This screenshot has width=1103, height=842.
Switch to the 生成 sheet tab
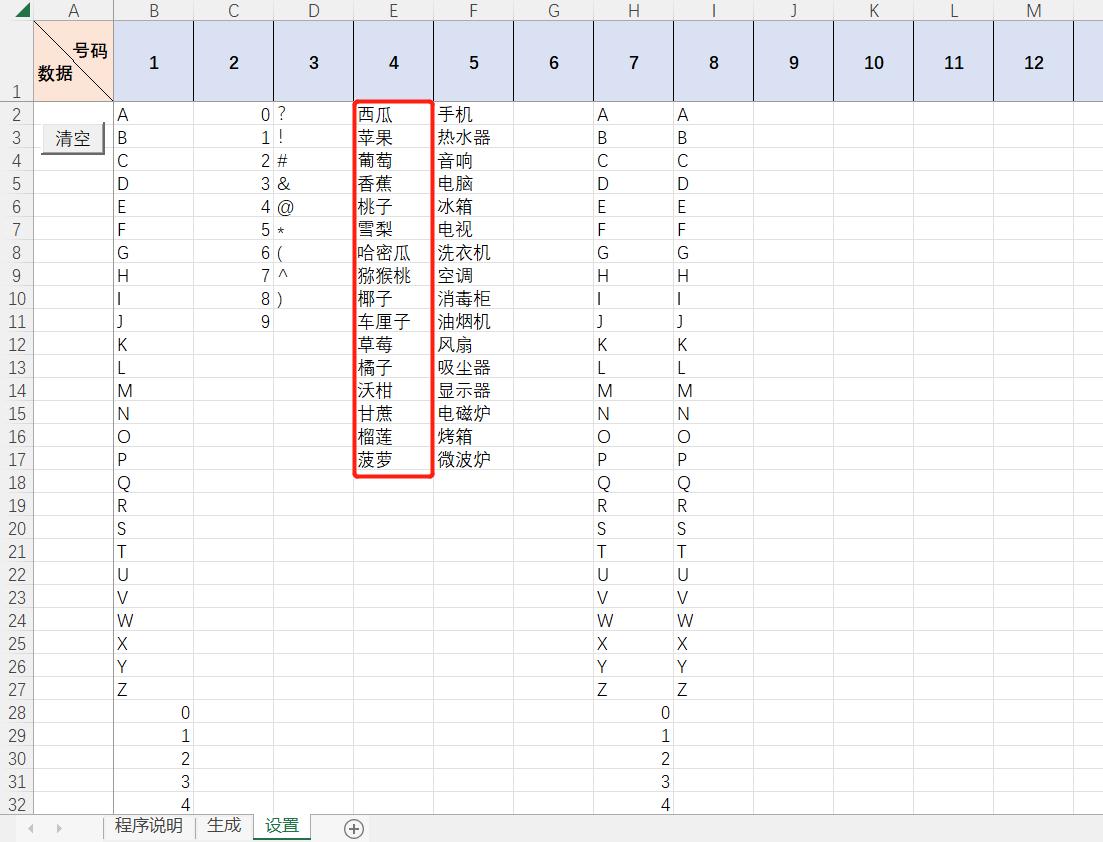(222, 827)
